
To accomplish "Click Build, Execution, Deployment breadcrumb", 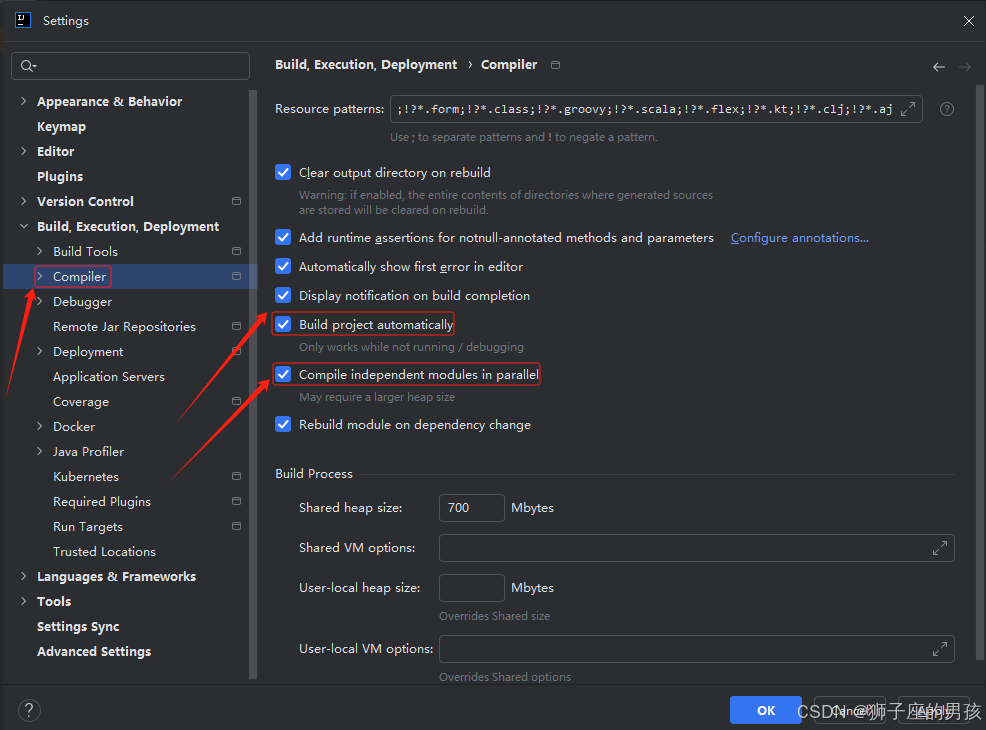I will (x=366, y=65).
